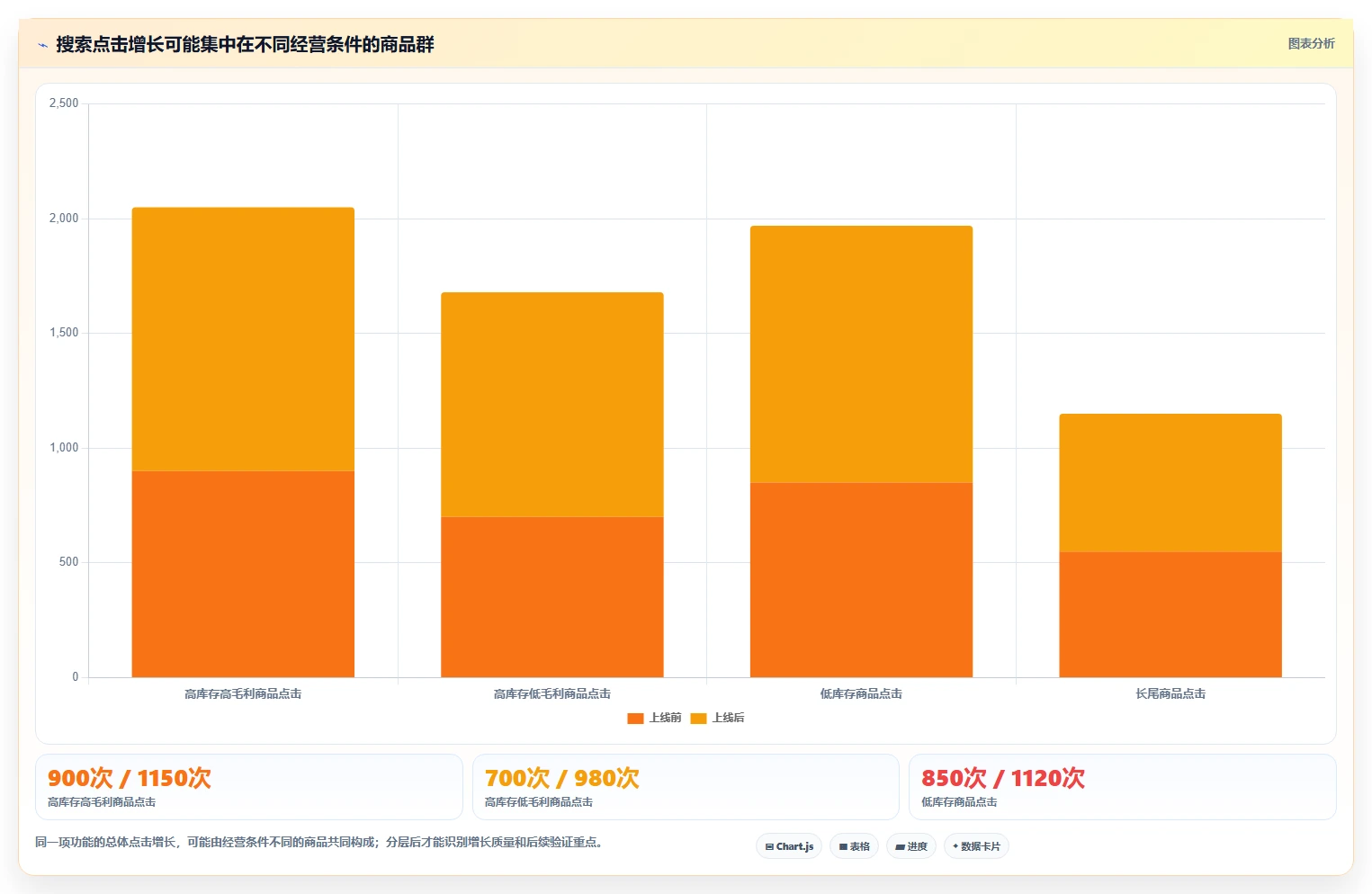
Task: Click the Chart.js tag
Action: (789, 846)
